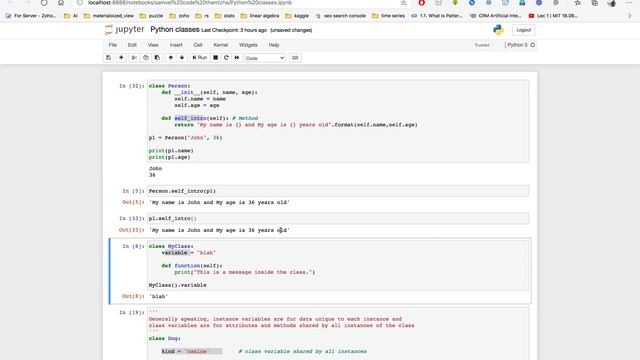640x360 pixels.
Task: Reload the page in the browser
Action: click(x=44, y=3)
